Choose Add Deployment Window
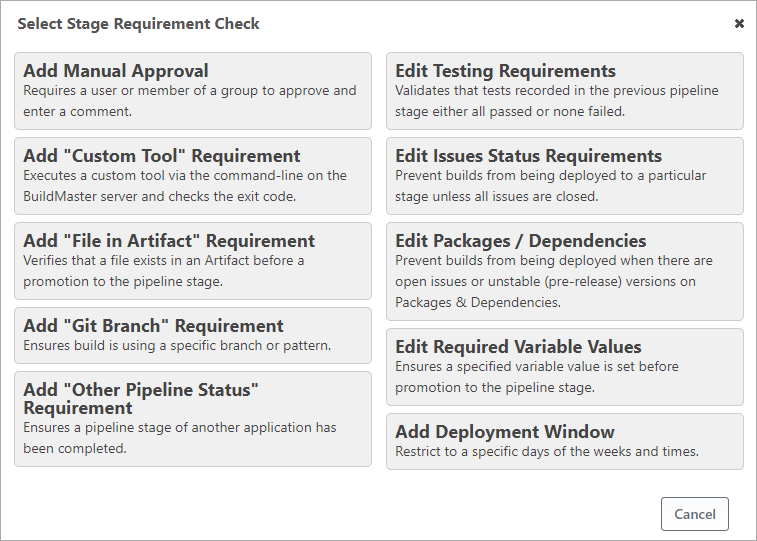The width and height of the screenshot is (757, 541). click(504, 432)
